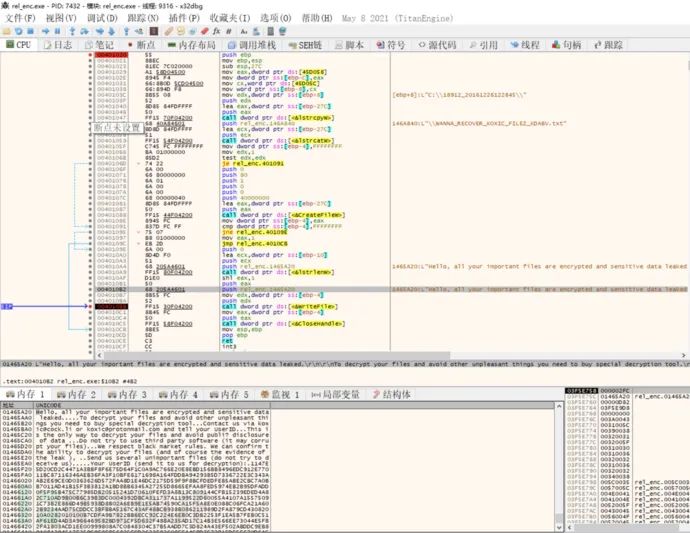
Task: Switch to the 线程 threads tab
Action: 525,45
